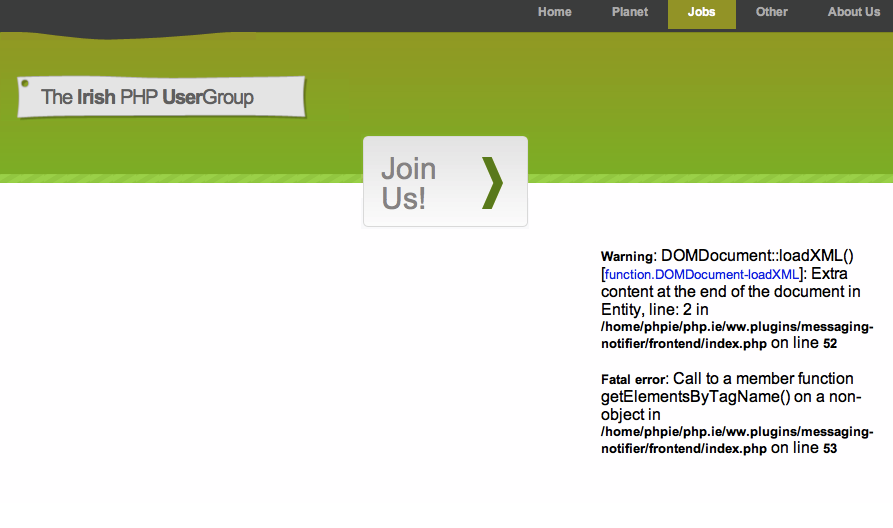
Task: Select the highlighted Jobs tab
Action: pos(701,13)
